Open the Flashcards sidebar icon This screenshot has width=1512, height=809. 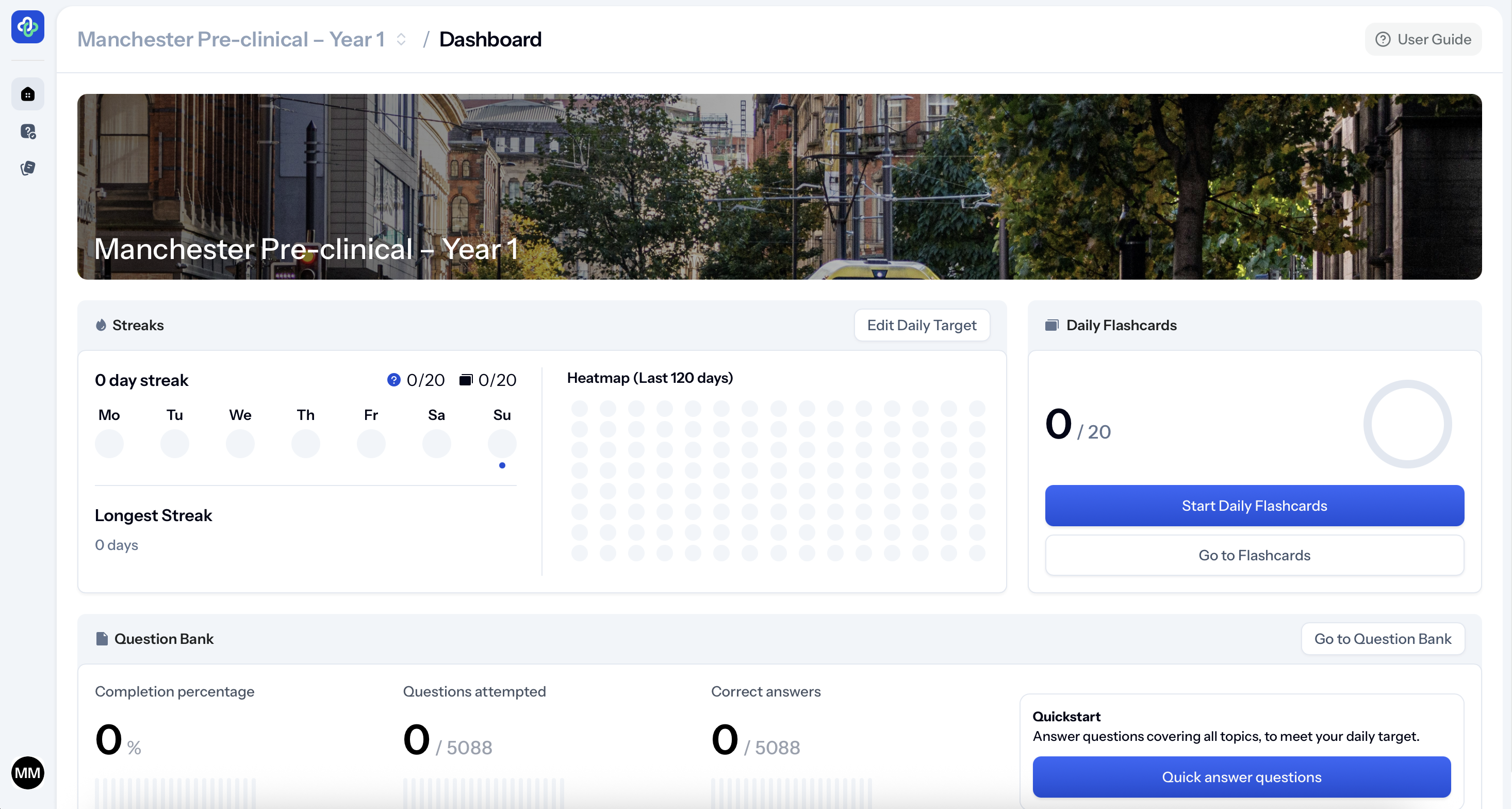tap(27, 169)
